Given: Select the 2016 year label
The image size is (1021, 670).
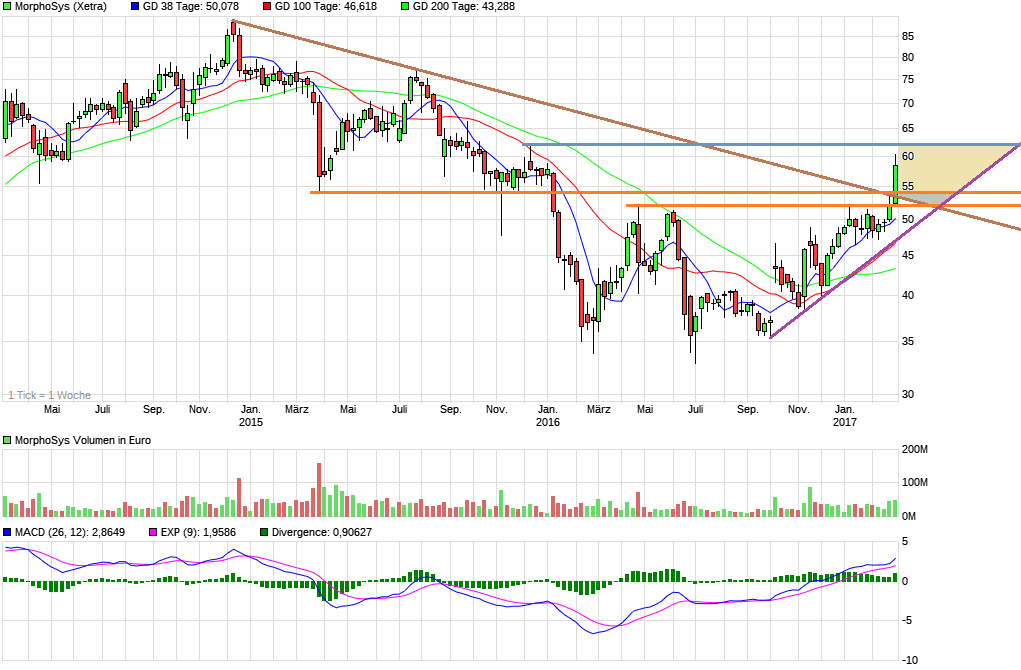Looking at the screenshot, I should pyautogui.click(x=550, y=423).
